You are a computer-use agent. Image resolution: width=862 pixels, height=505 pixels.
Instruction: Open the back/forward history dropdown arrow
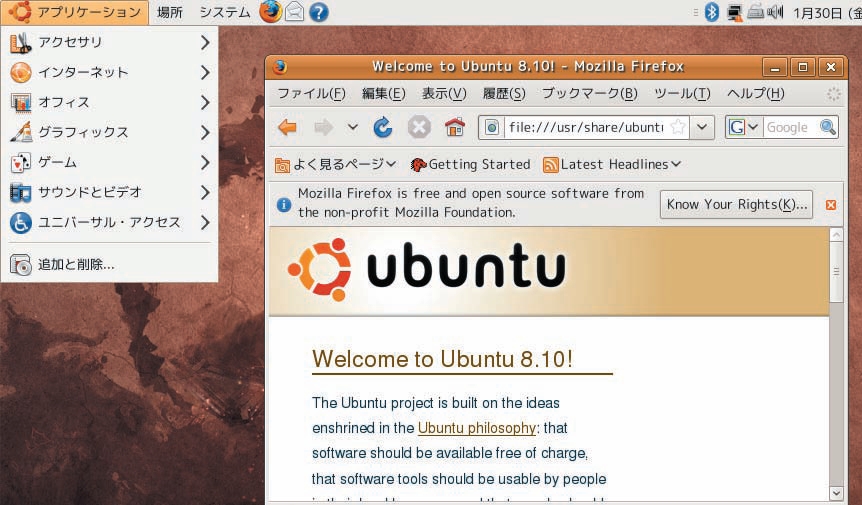click(x=352, y=127)
